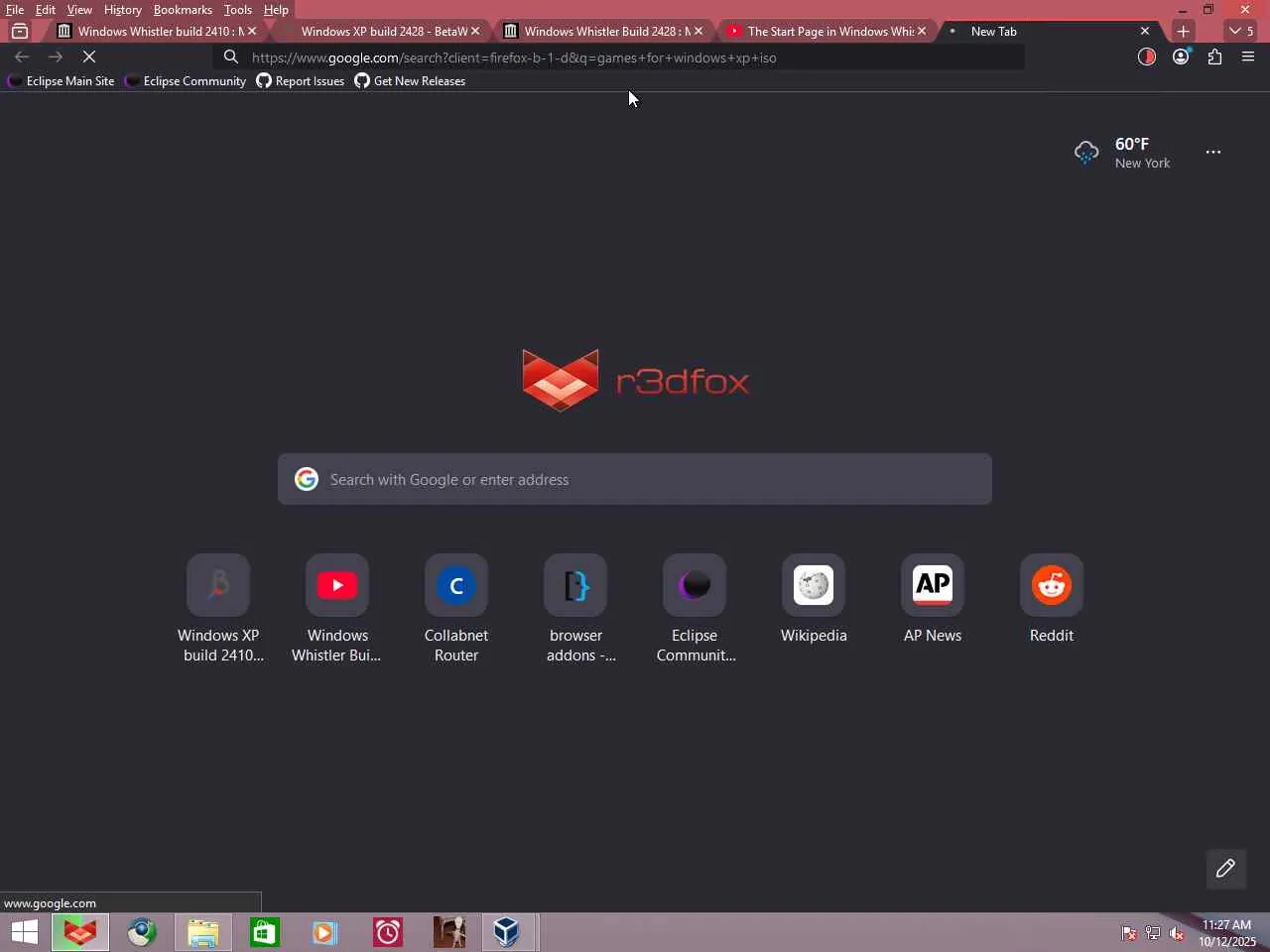Image resolution: width=1270 pixels, height=952 pixels.
Task: Open the Report Issues bookmark
Action: coord(301,81)
